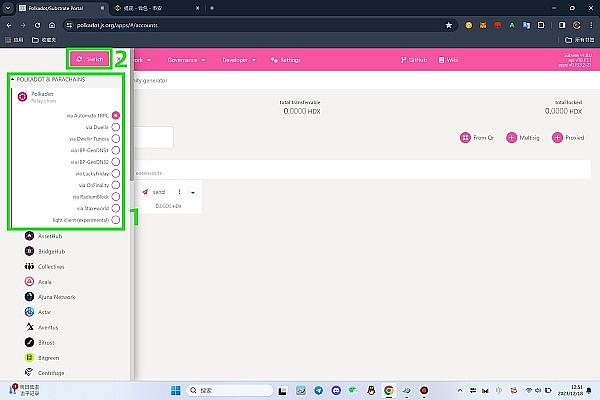Click the send button on account row
The image size is (600, 400).
(x=153, y=192)
